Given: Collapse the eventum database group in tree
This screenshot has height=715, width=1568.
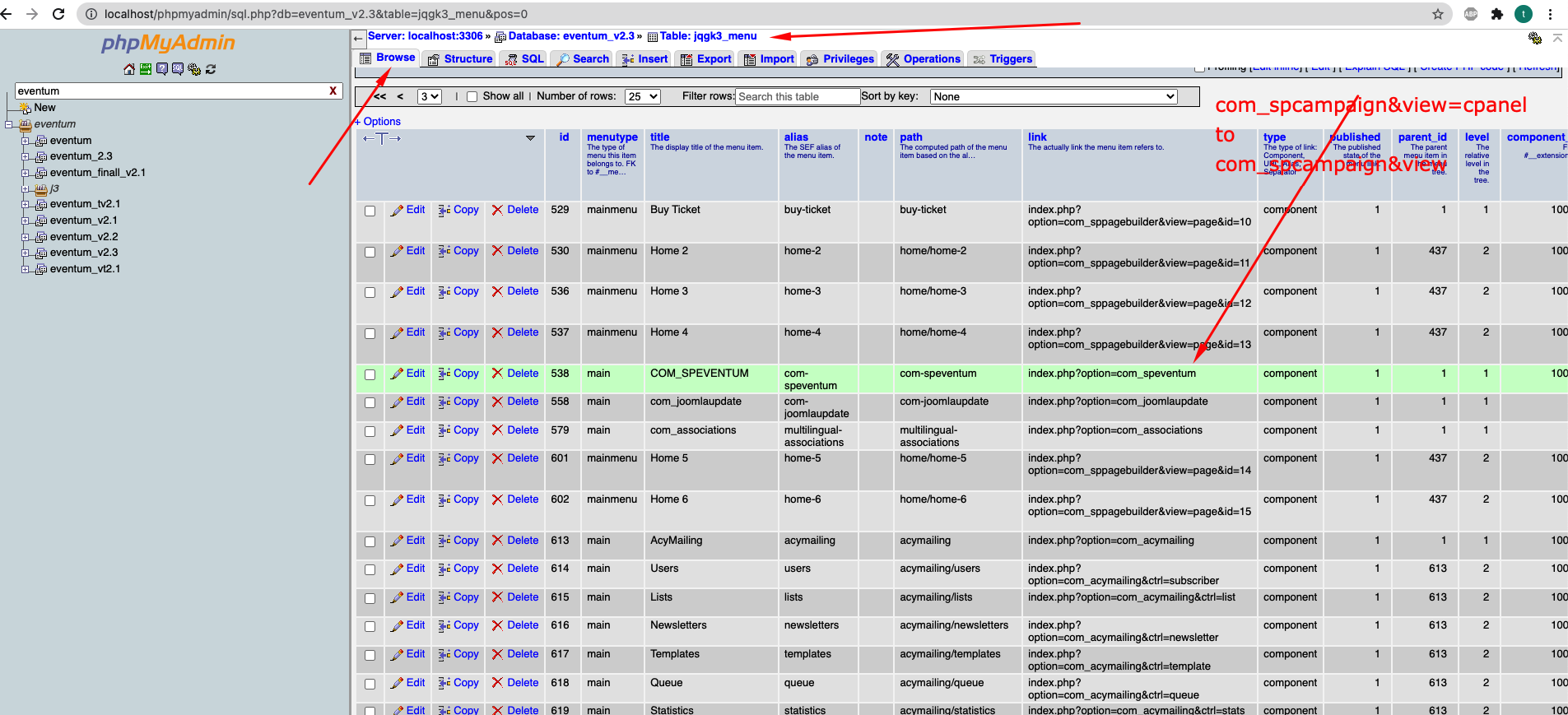Looking at the screenshot, I should click(9, 124).
